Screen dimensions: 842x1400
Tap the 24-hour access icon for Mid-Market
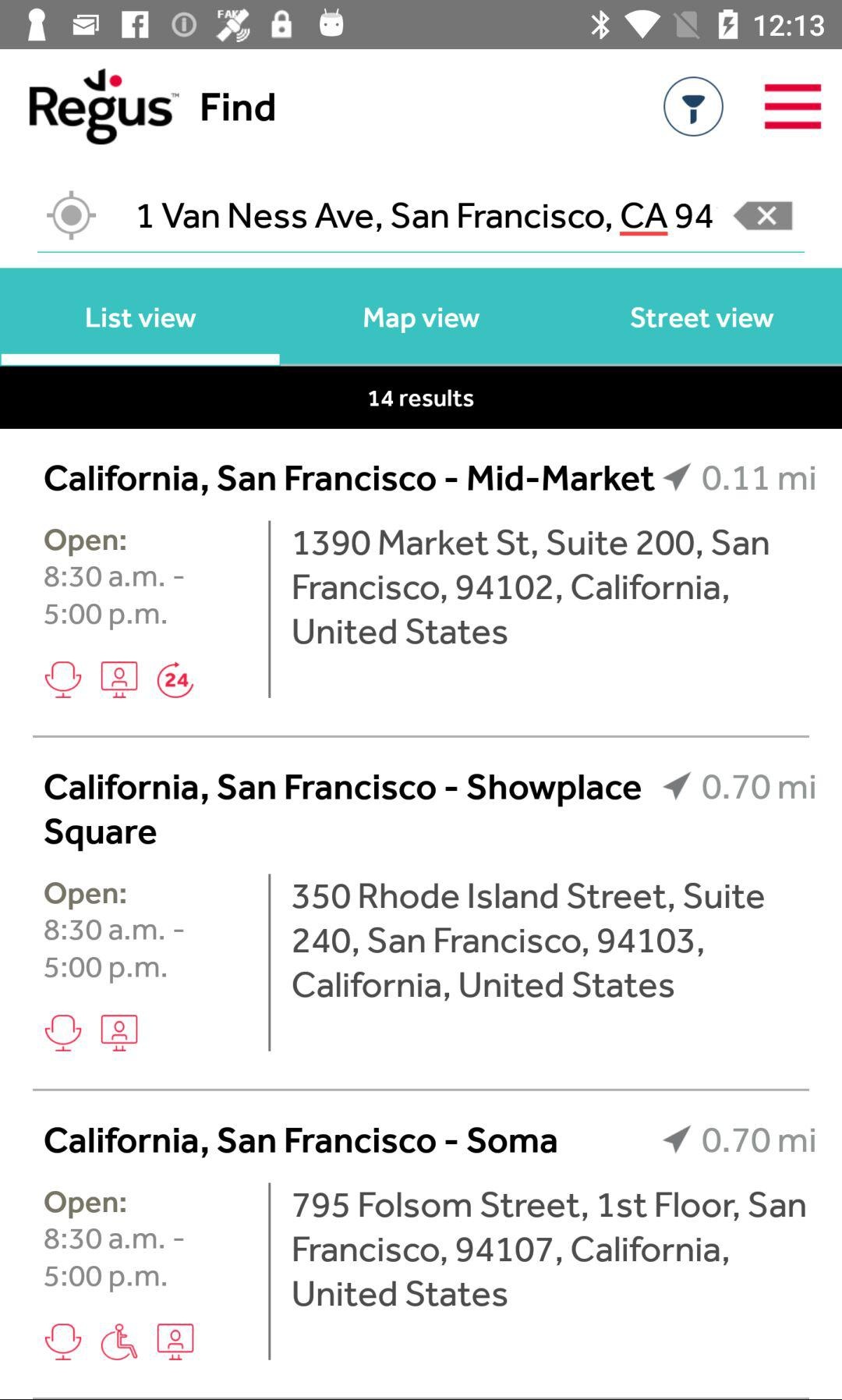(x=175, y=679)
